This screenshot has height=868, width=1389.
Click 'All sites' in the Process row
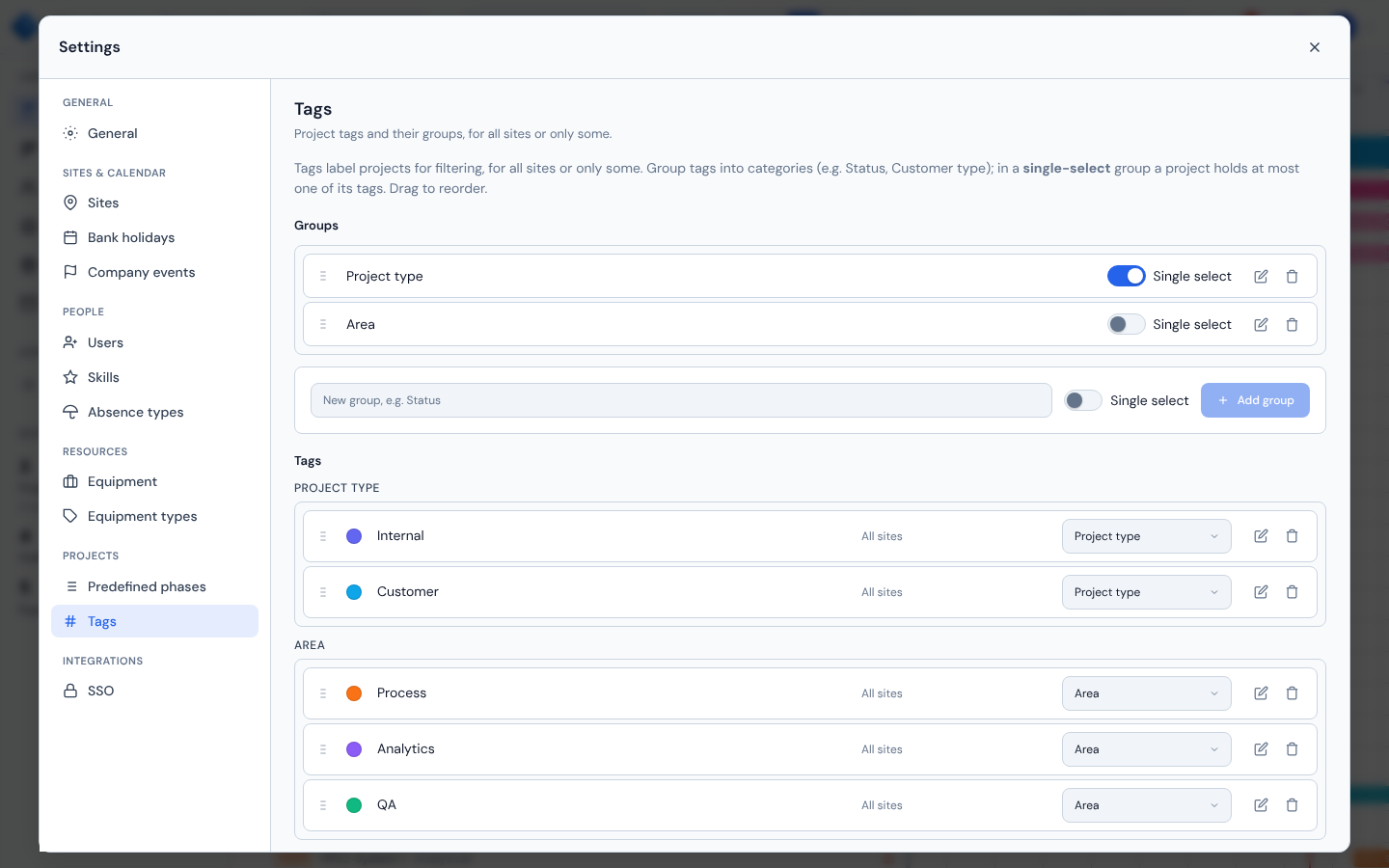882,693
